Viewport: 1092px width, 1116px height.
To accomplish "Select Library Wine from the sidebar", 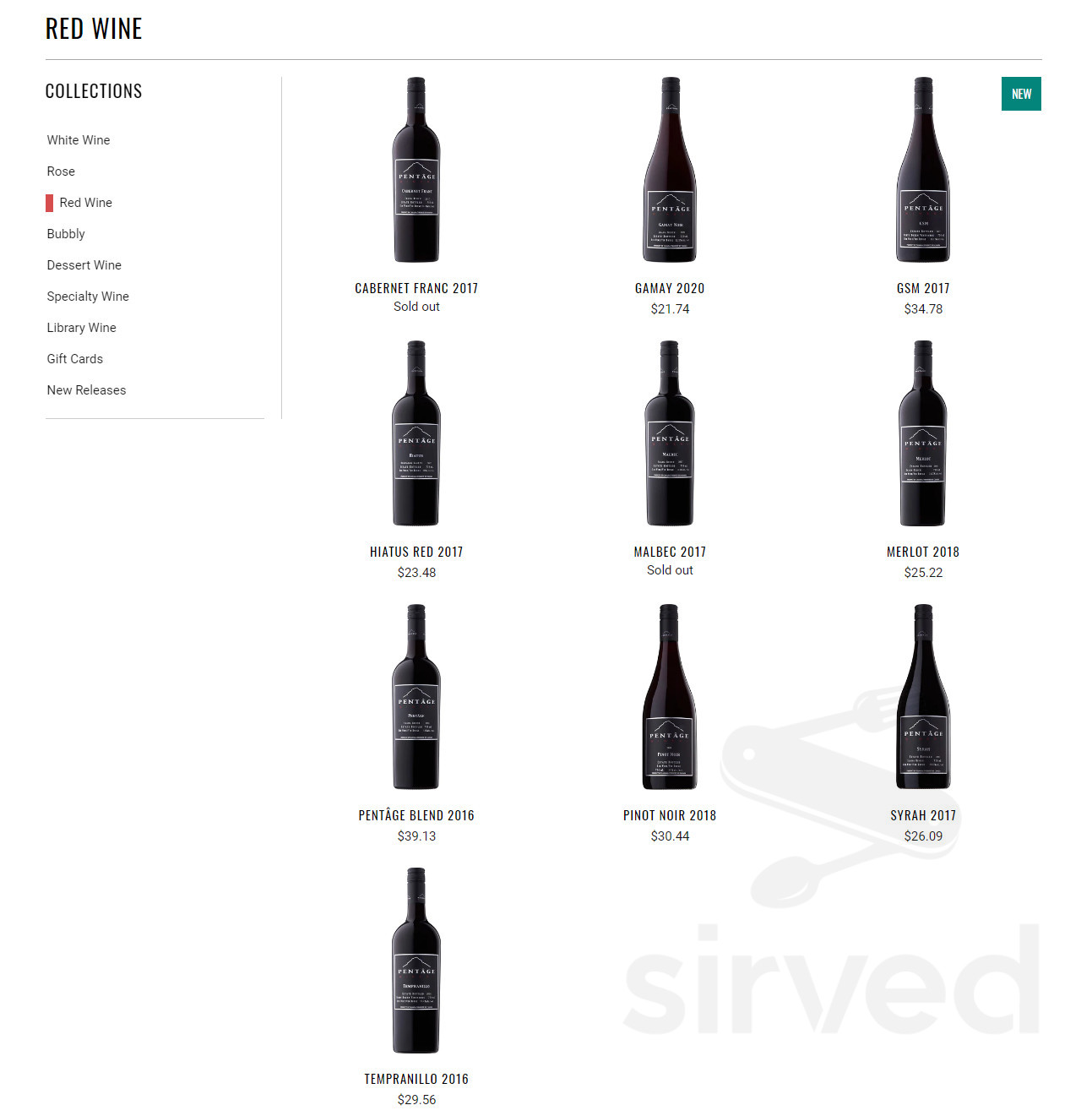I will (x=82, y=328).
